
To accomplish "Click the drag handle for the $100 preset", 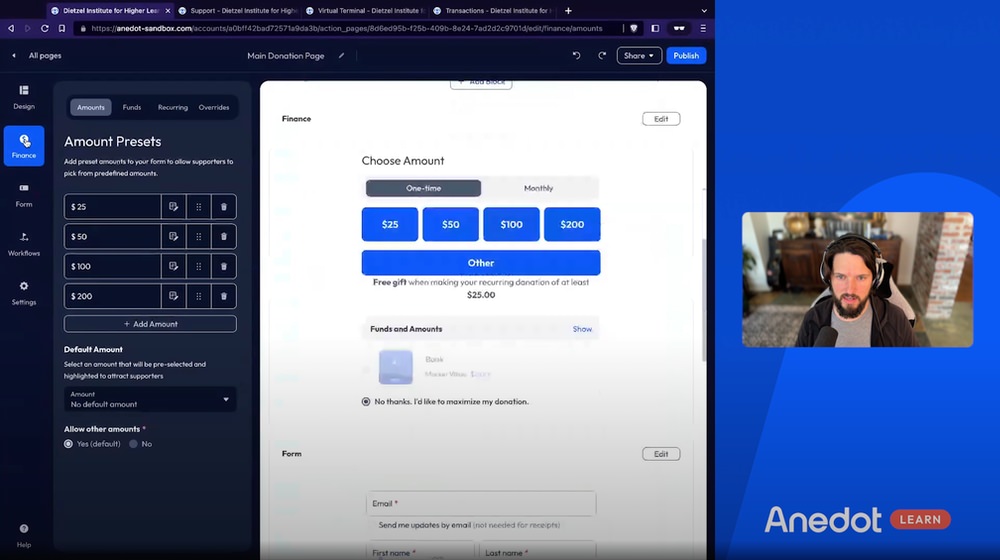I will pyautogui.click(x=198, y=266).
